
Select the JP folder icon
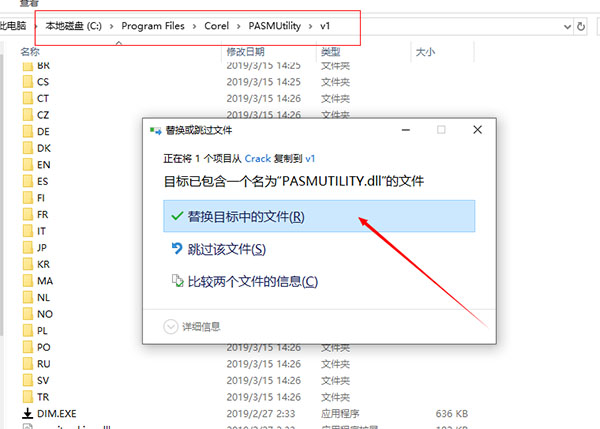tap(28, 248)
